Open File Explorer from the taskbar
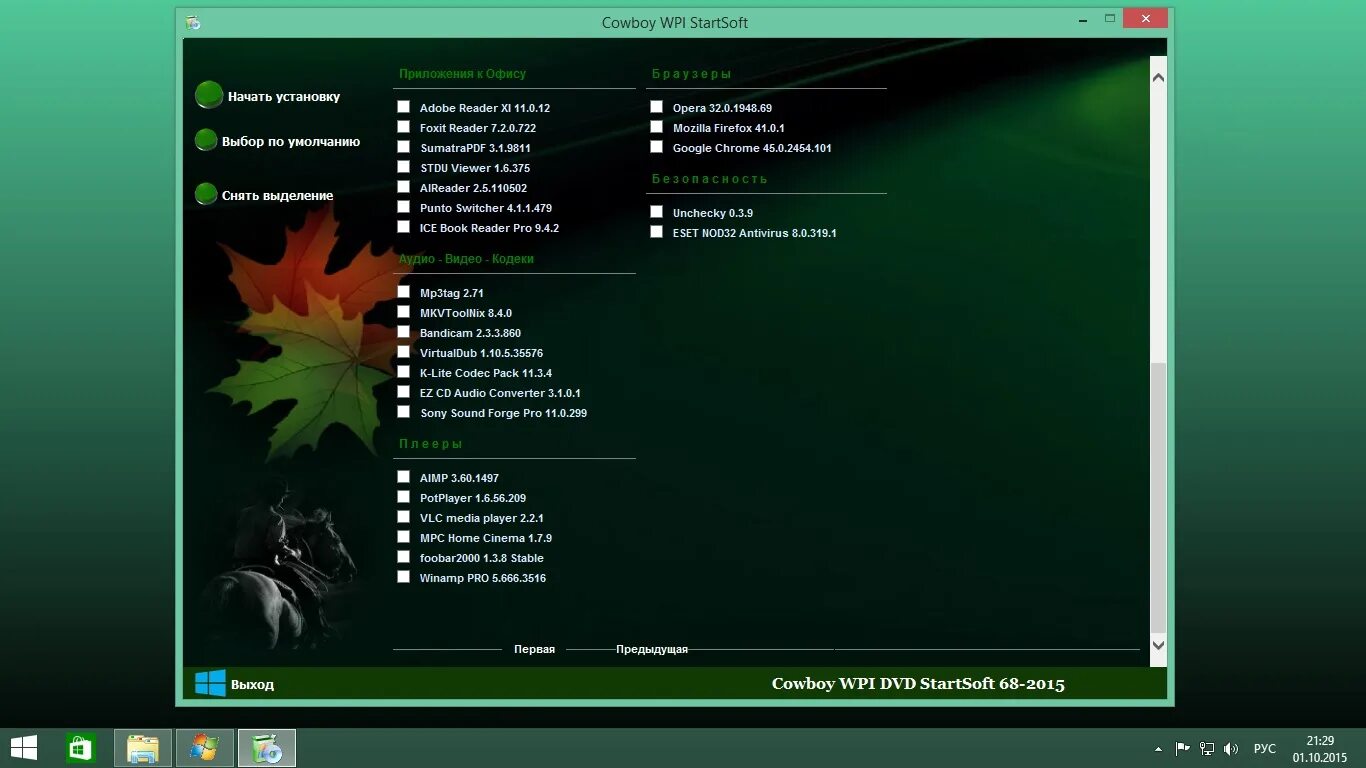Viewport: 1366px width, 768px height. click(x=143, y=748)
